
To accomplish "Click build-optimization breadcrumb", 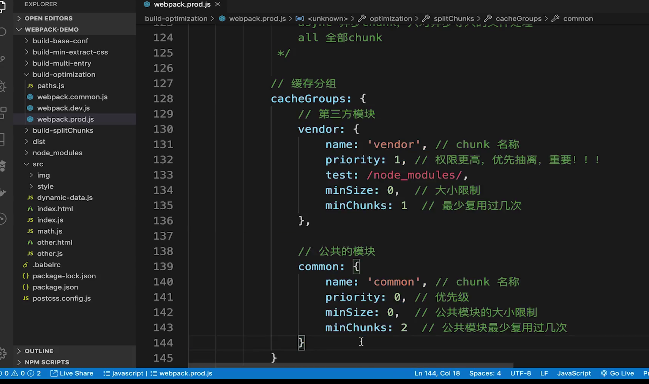I will 176,19.
